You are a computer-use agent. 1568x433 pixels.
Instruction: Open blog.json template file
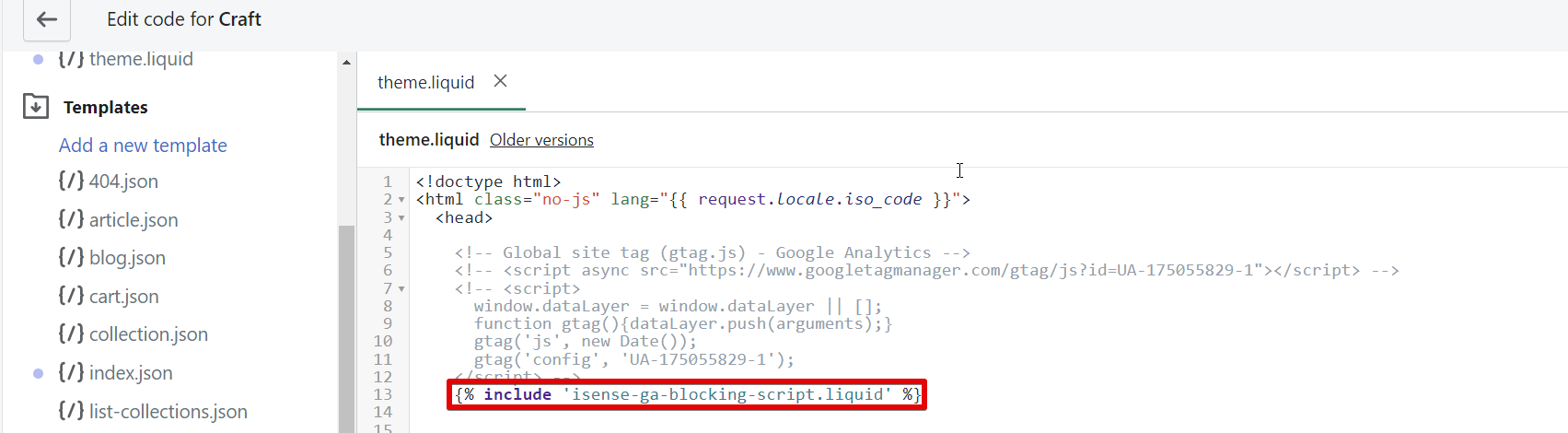(x=127, y=258)
